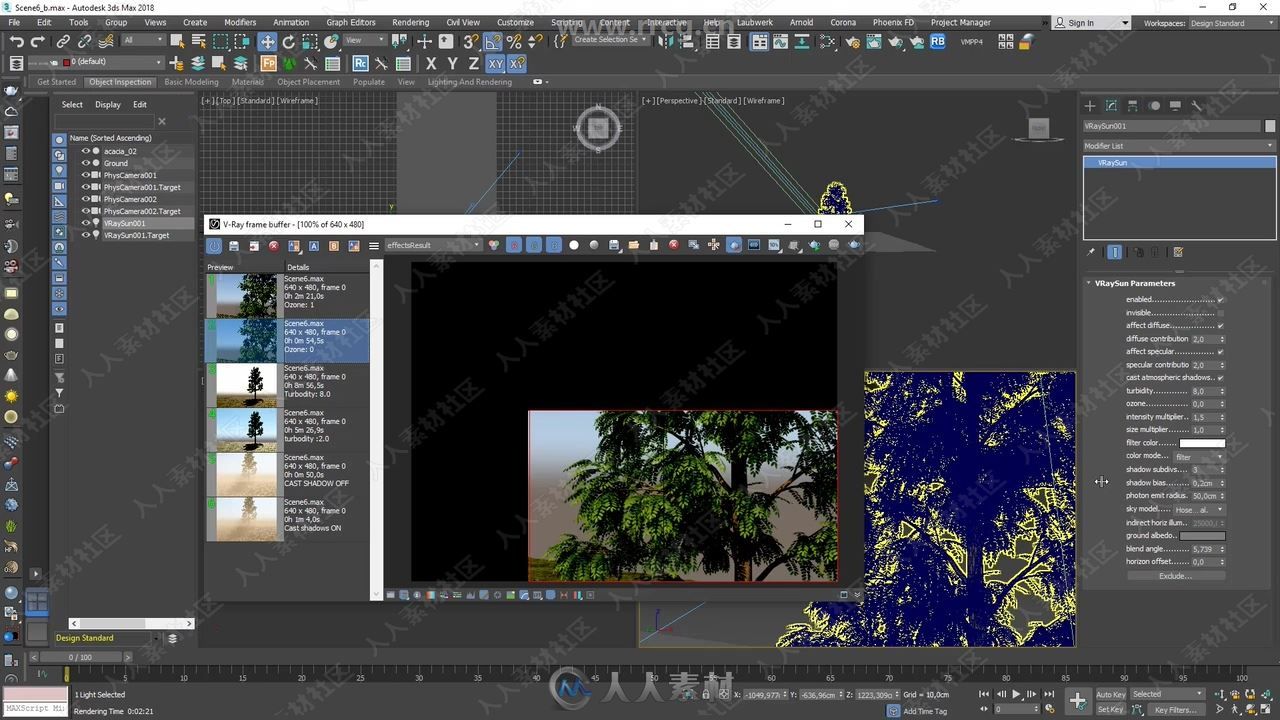Click Key Filters... button
The width and height of the screenshot is (1280, 720).
click(x=1174, y=710)
